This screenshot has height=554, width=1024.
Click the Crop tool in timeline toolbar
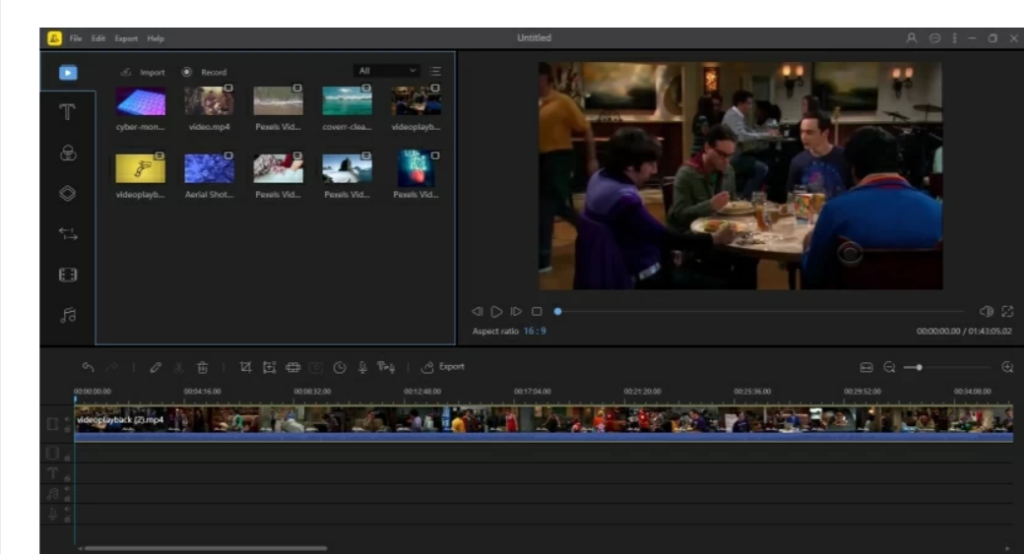pyautogui.click(x=245, y=367)
